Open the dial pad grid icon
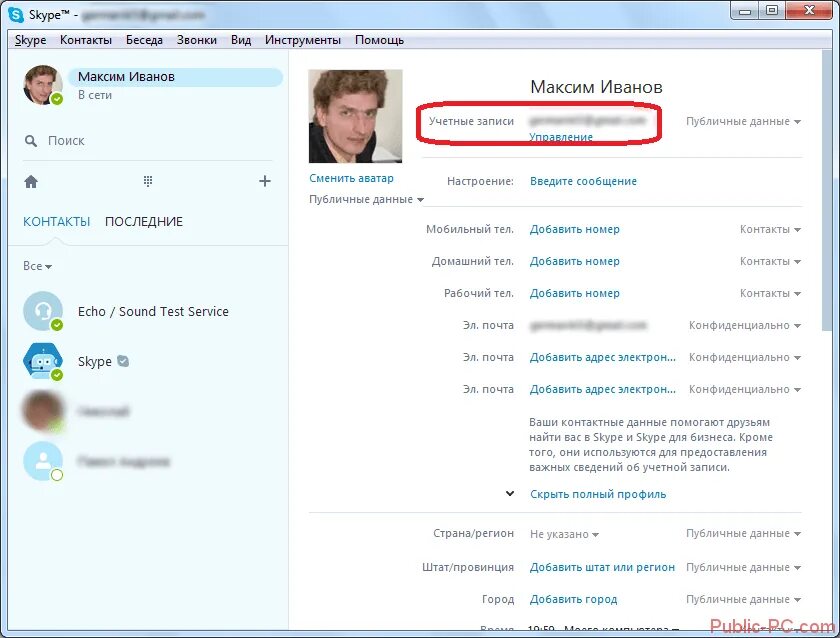This screenshot has width=840, height=638. [148, 181]
